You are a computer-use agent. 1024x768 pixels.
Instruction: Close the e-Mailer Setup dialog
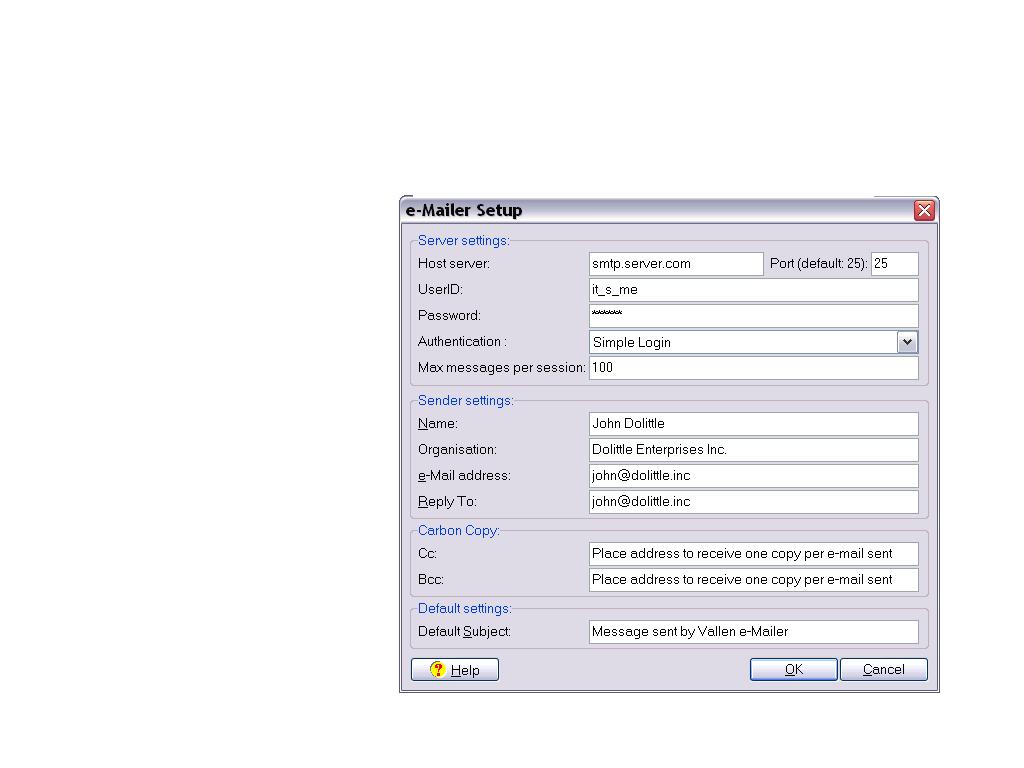coord(924,210)
